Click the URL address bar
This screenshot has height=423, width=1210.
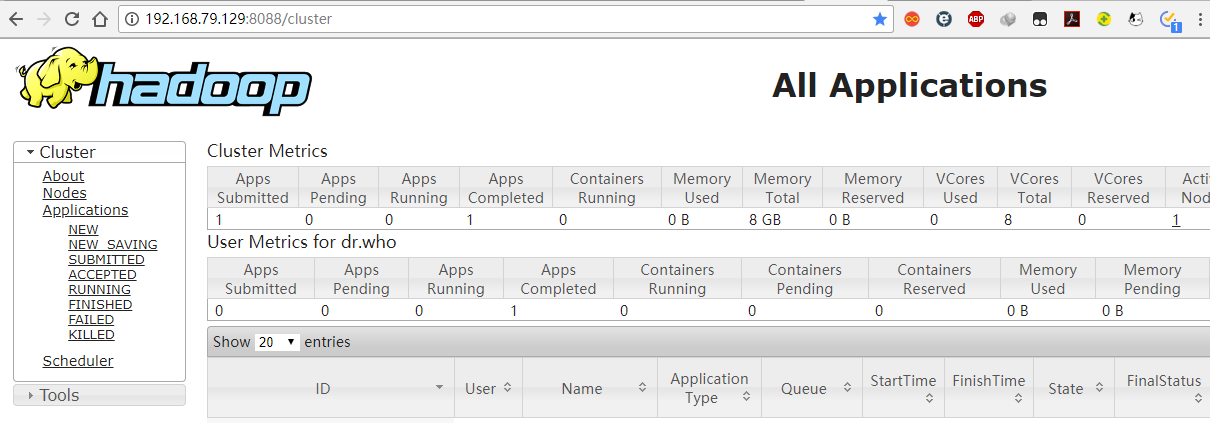coord(500,19)
